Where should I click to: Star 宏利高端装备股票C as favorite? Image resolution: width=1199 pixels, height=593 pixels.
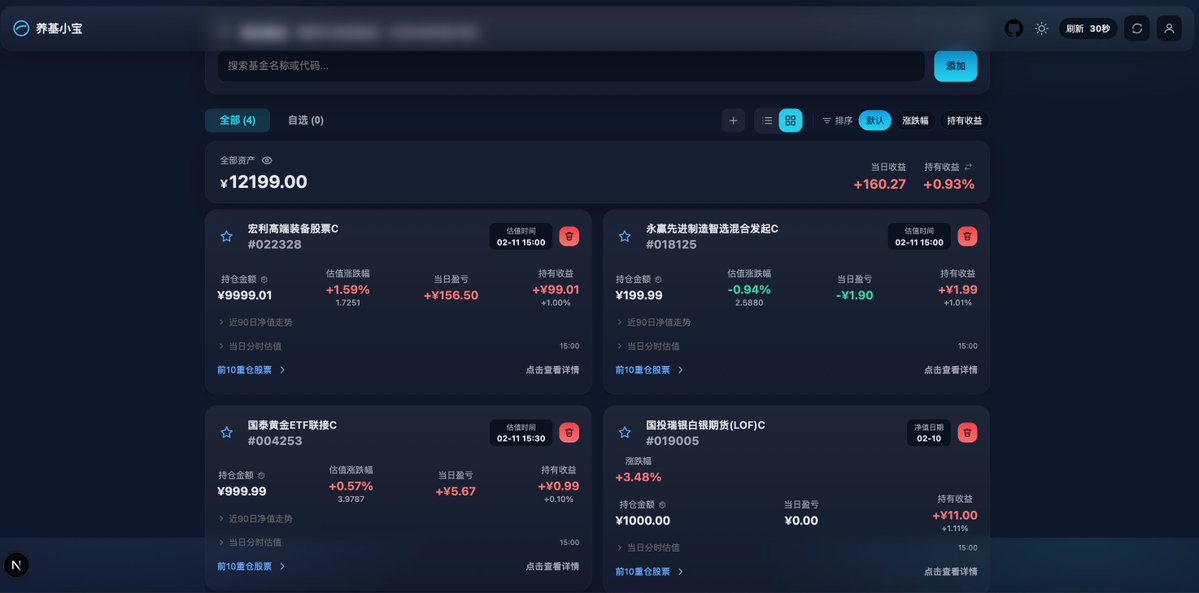tap(226, 236)
